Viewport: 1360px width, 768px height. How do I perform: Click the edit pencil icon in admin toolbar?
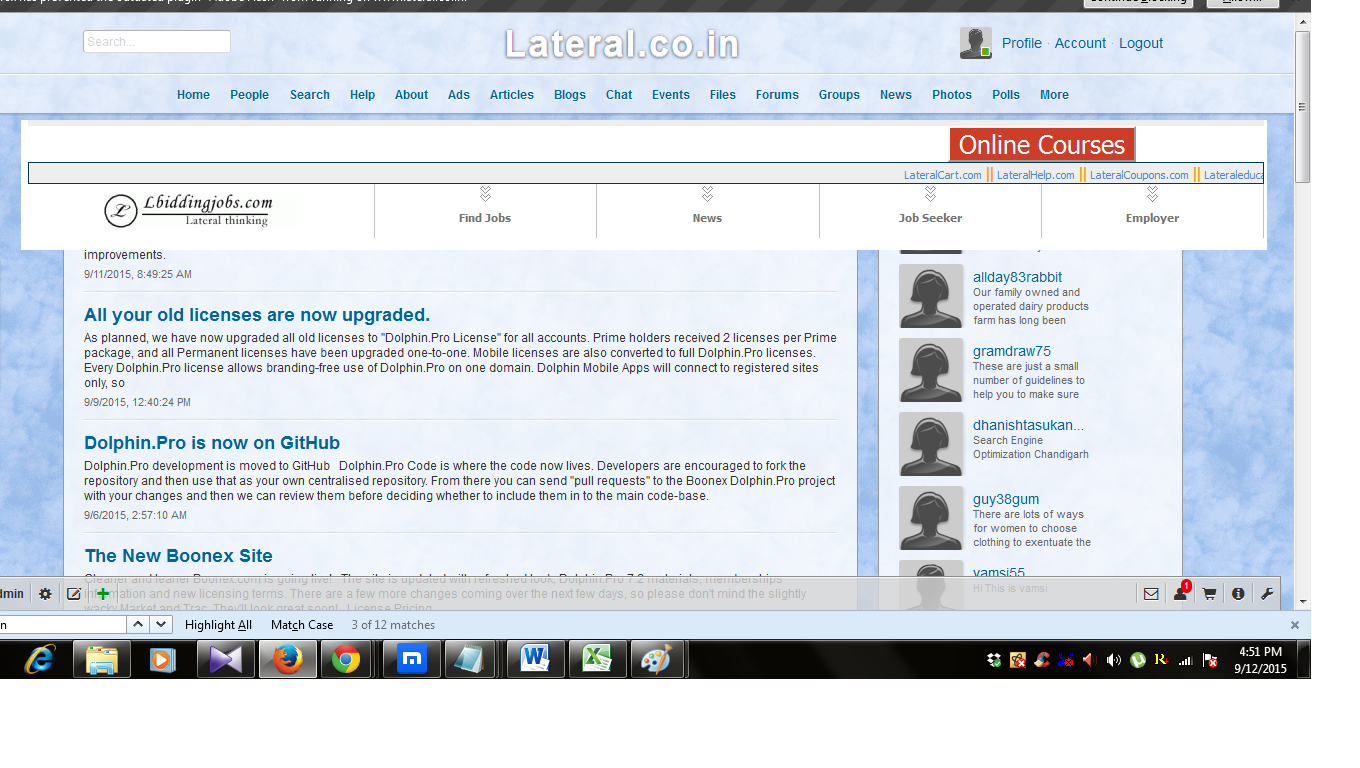(74, 594)
